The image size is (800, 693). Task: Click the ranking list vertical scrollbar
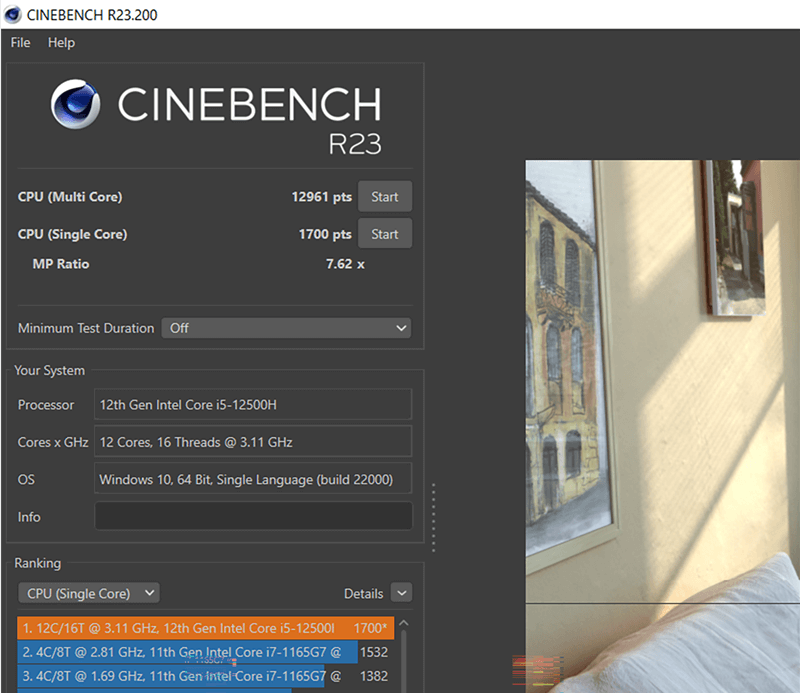404,661
